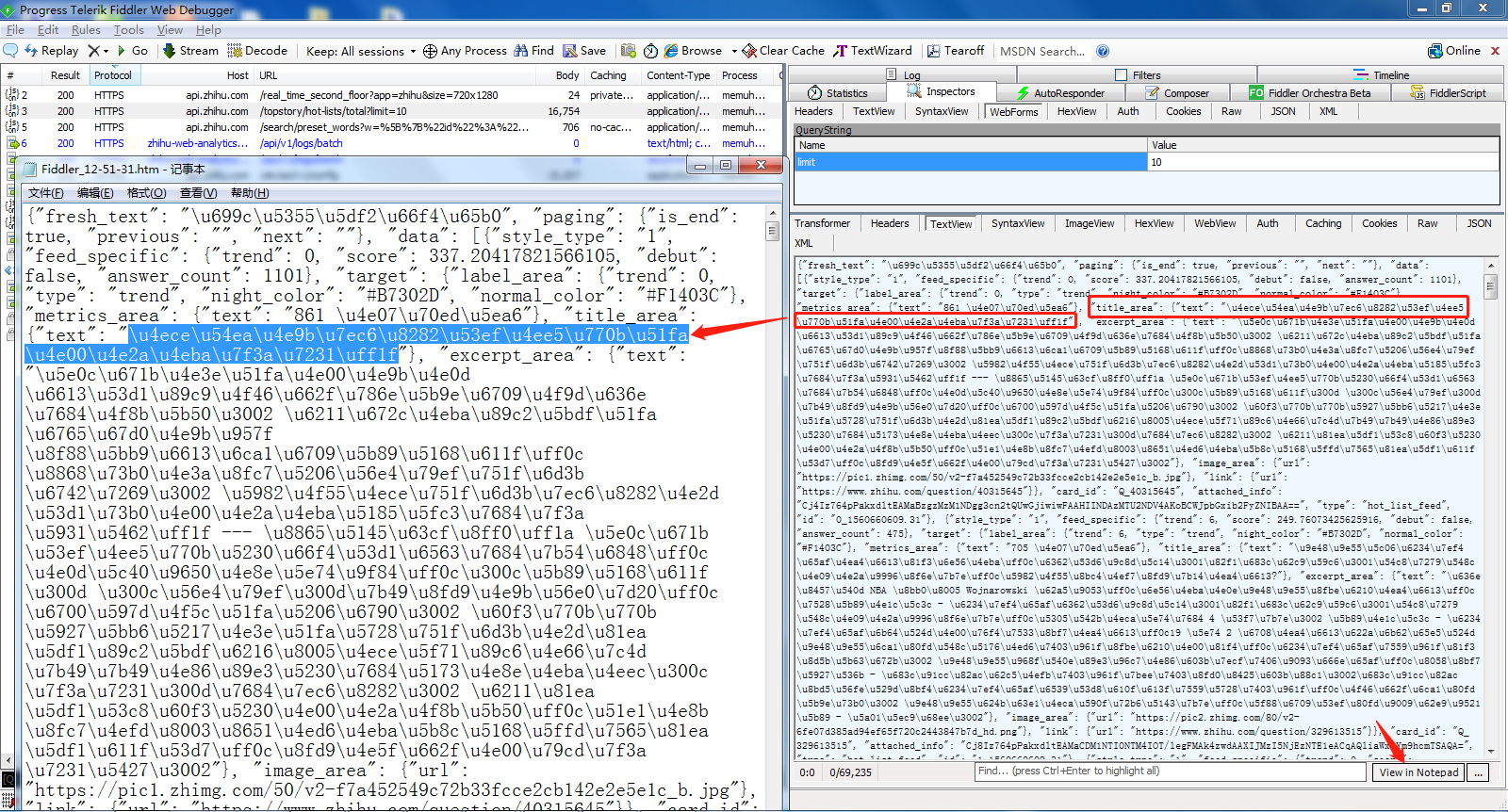
Task: Click the Remove sessions X icon
Action: coord(93,51)
